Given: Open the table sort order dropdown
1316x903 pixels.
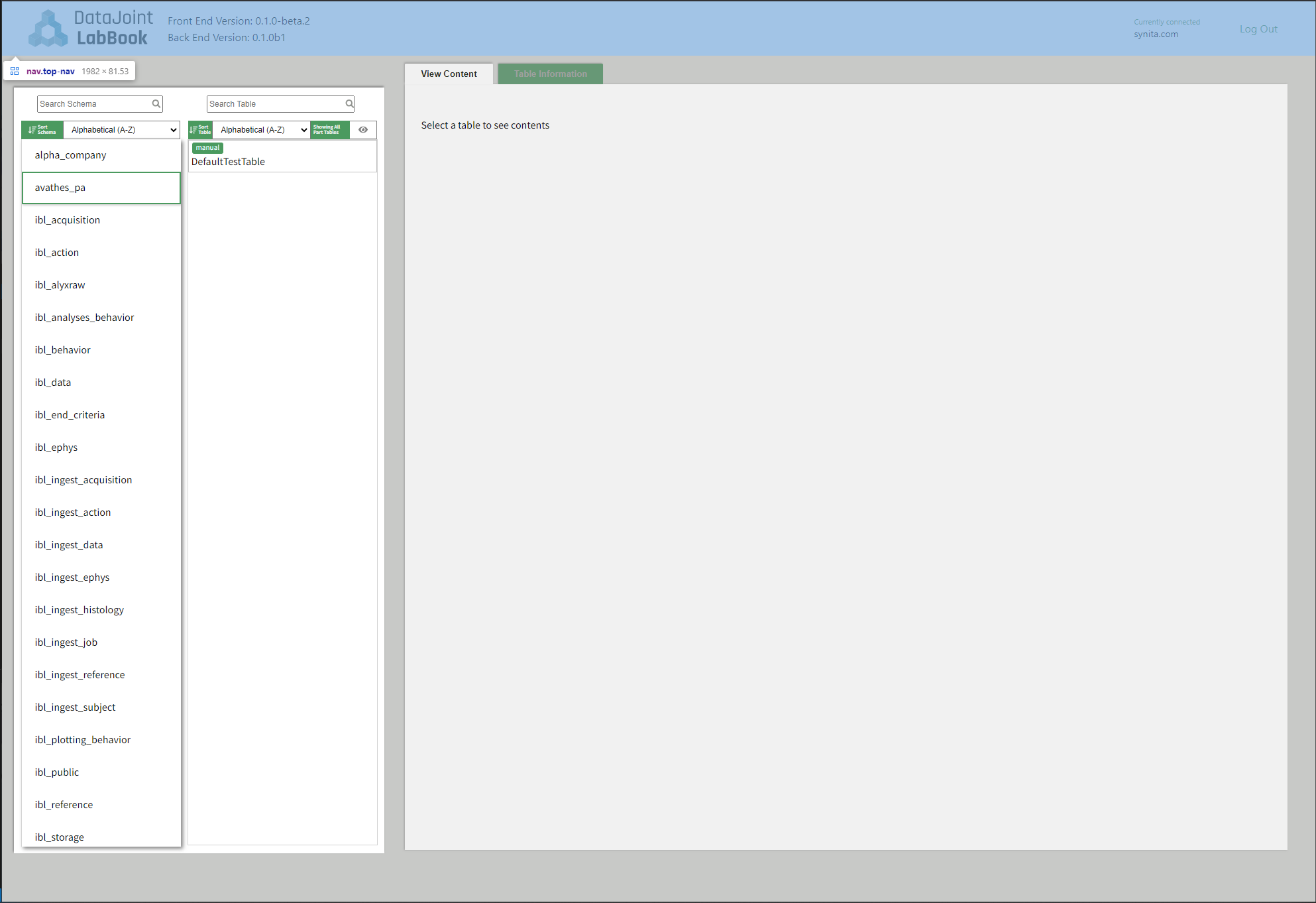Looking at the screenshot, I should (x=262, y=129).
